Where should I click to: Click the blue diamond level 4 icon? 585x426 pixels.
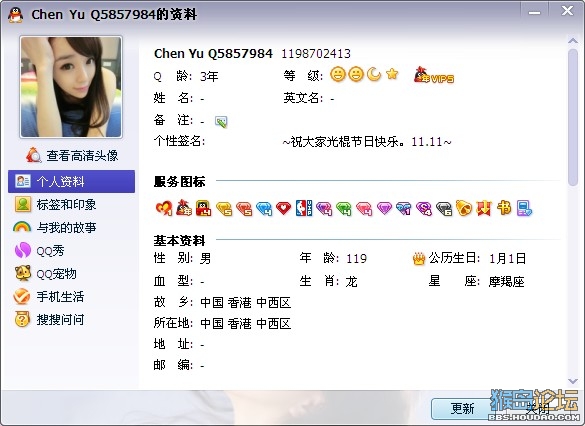[264, 209]
